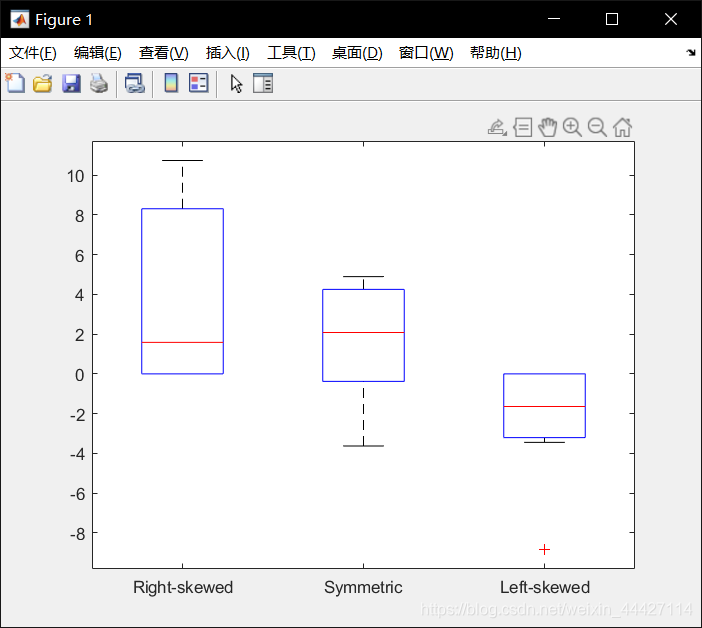Image resolution: width=702 pixels, height=628 pixels.
Task: Activate the Pan hand tool
Action: coord(548,128)
